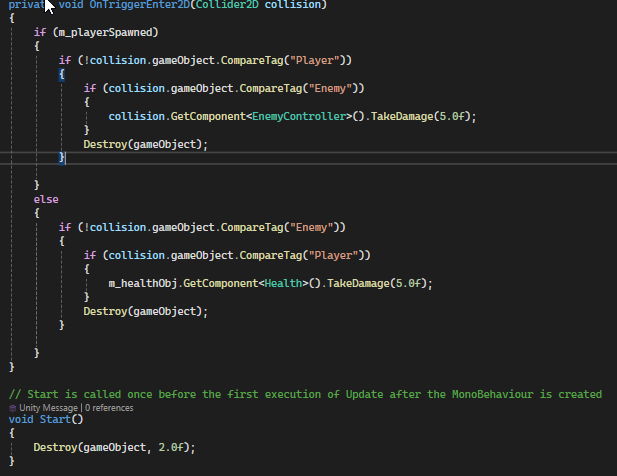The width and height of the screenshot is (617, 476).
Task: Click the EnemyController type name
Action: (299, 116)
